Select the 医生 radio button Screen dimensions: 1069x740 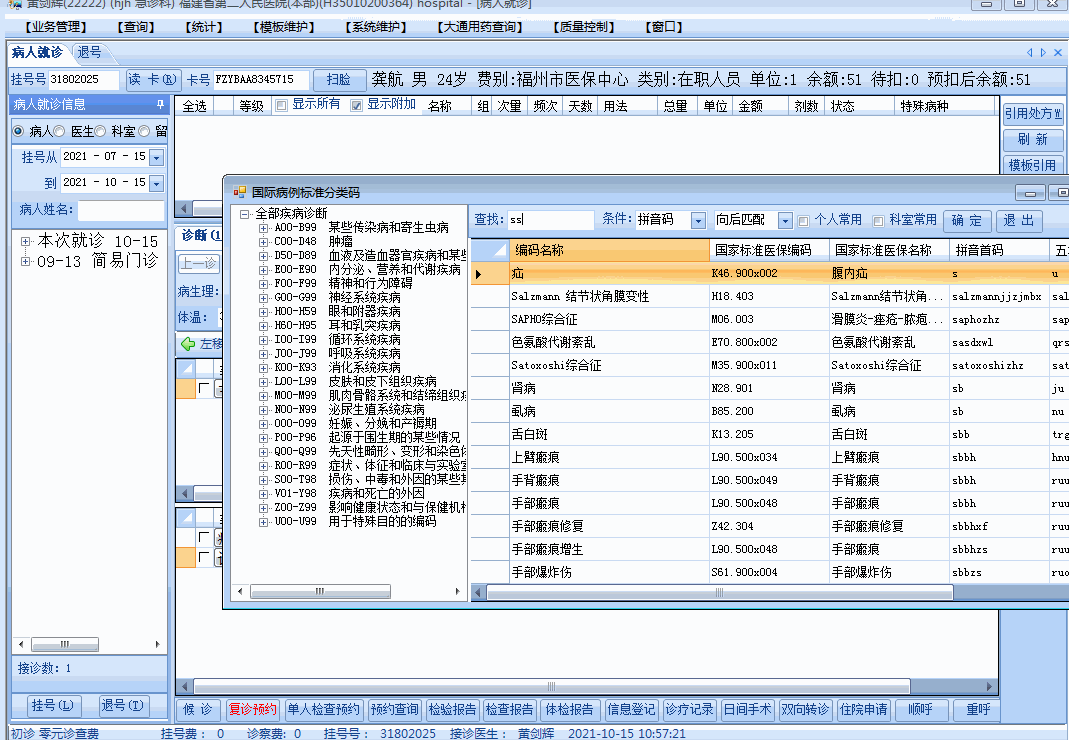pyautogui.click(x=59, y=131)
